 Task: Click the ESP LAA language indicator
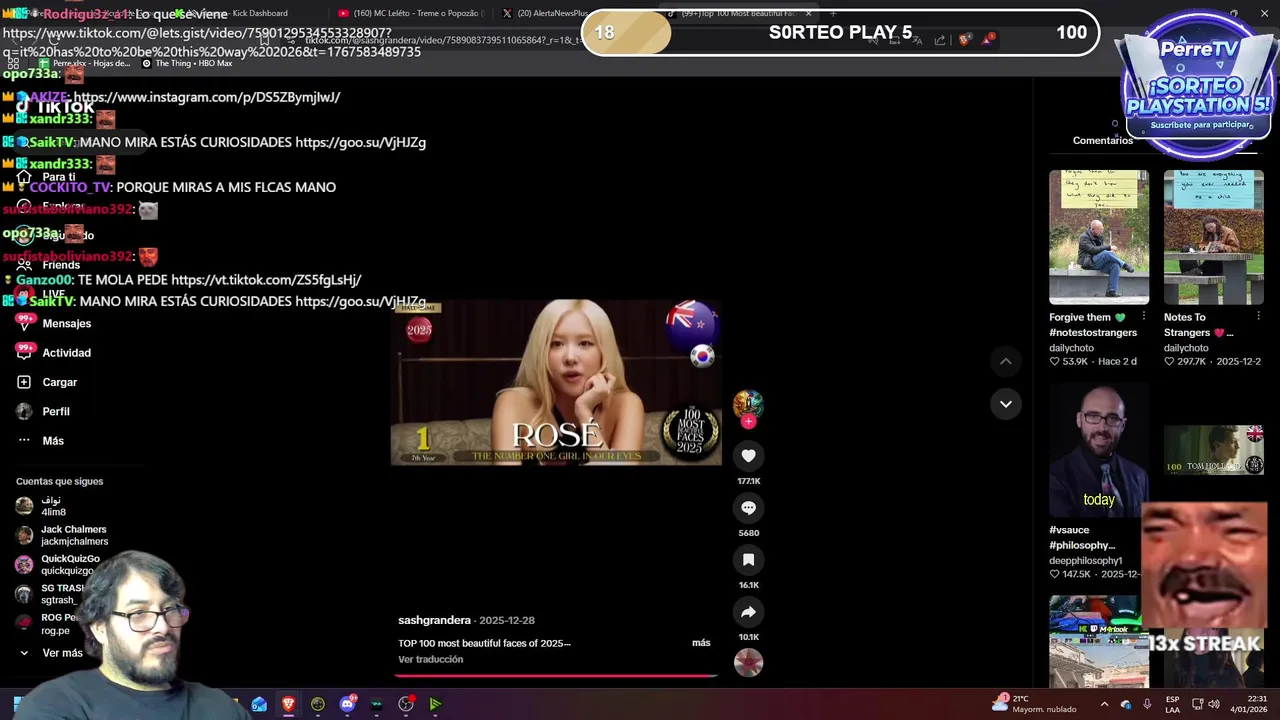coord(1173,704)
